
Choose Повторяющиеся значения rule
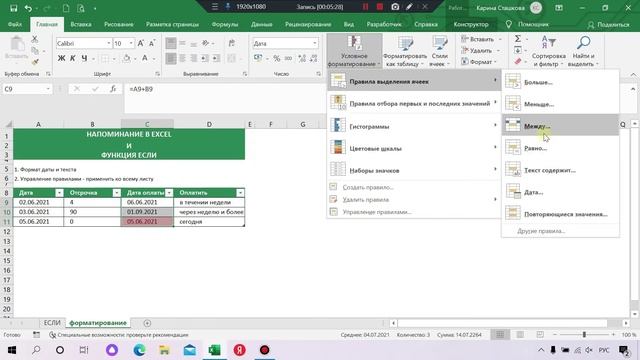point(560,214)
